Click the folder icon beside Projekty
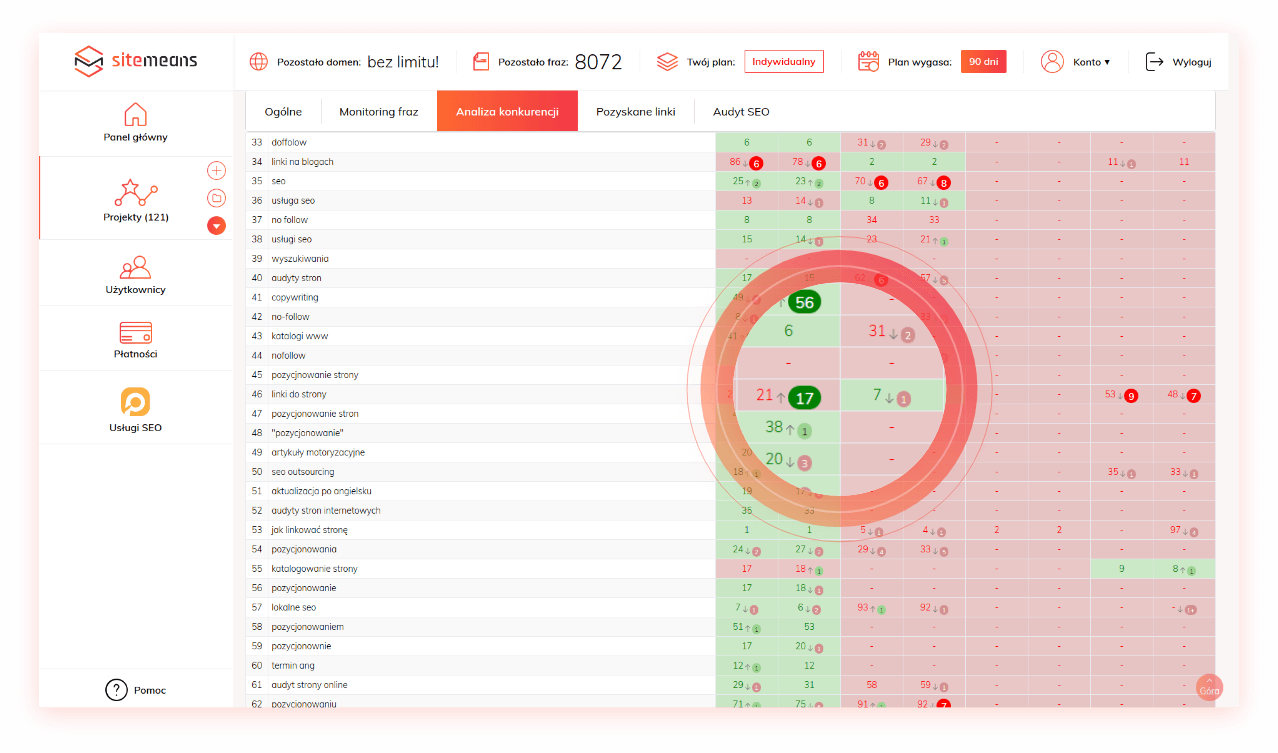The height and width of the screenshot is (753, 1278). coord(216,198)
